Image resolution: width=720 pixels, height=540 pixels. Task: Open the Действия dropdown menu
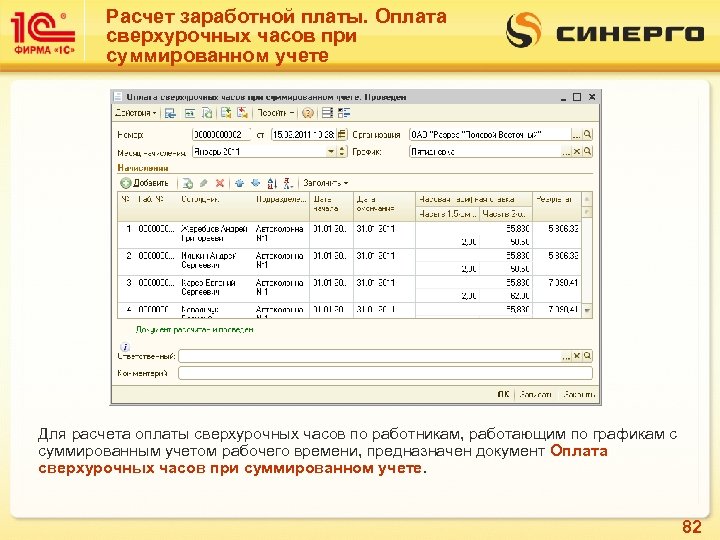(135, 113)
